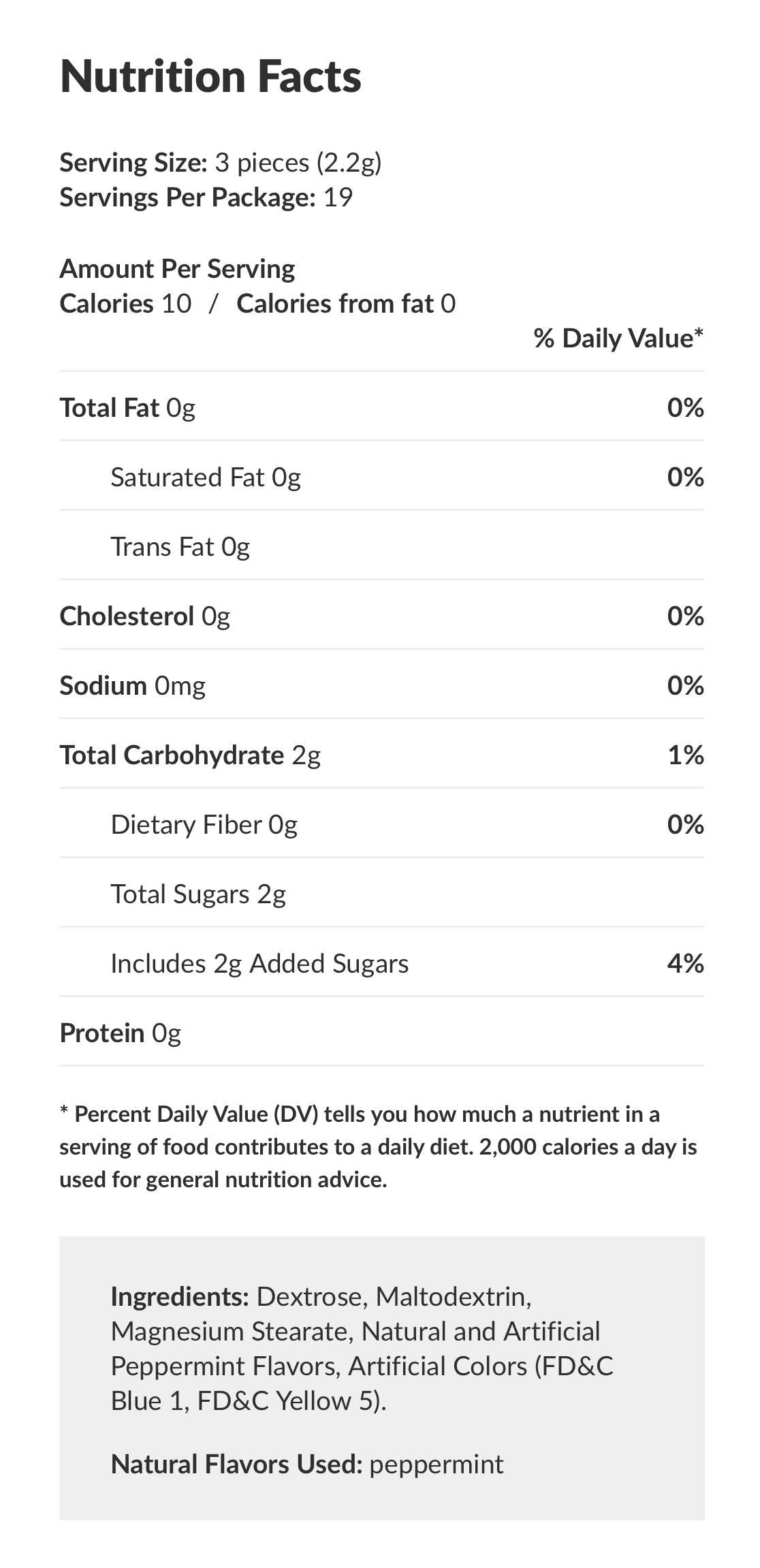The height and width of the screenshot is (1568, 760).
Task: Click the Amount Per Serving label
Action: click(177, 269)
